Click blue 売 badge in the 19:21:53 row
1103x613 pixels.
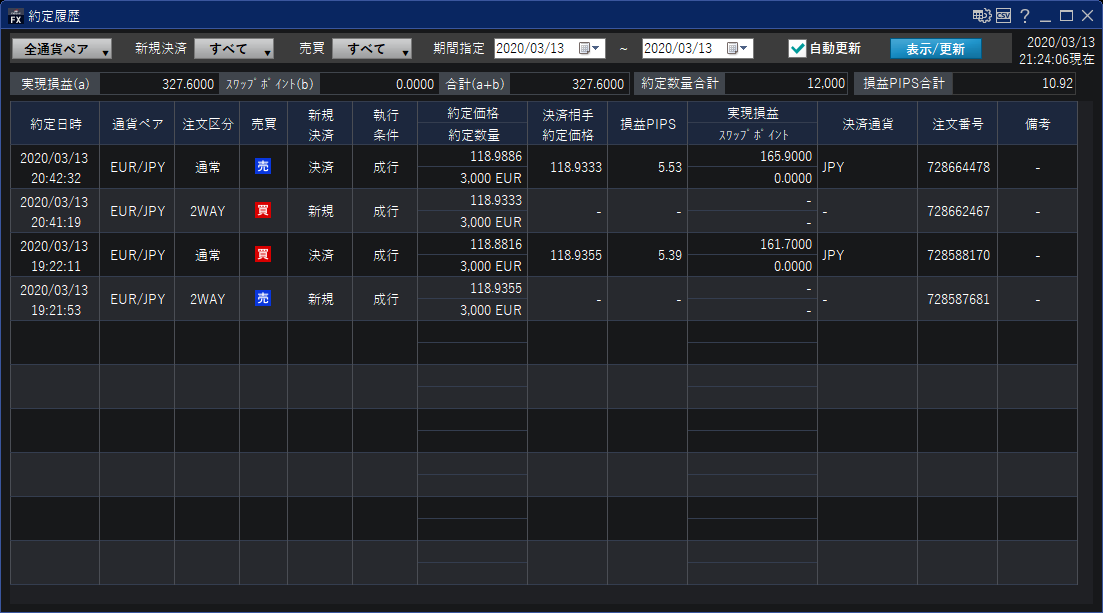click(x=263, y=299)
